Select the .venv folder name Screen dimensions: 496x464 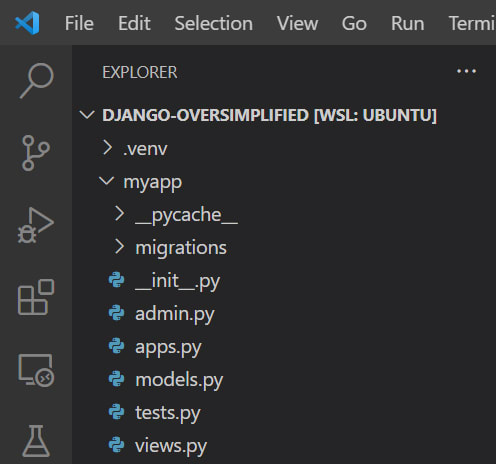pos(145,149)
